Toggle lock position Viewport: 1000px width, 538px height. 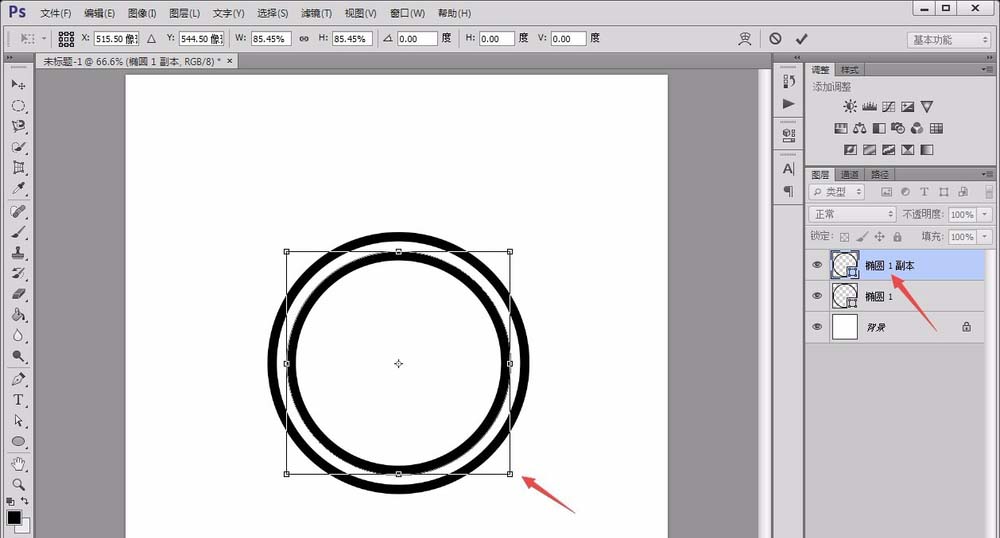coord(879,236)
